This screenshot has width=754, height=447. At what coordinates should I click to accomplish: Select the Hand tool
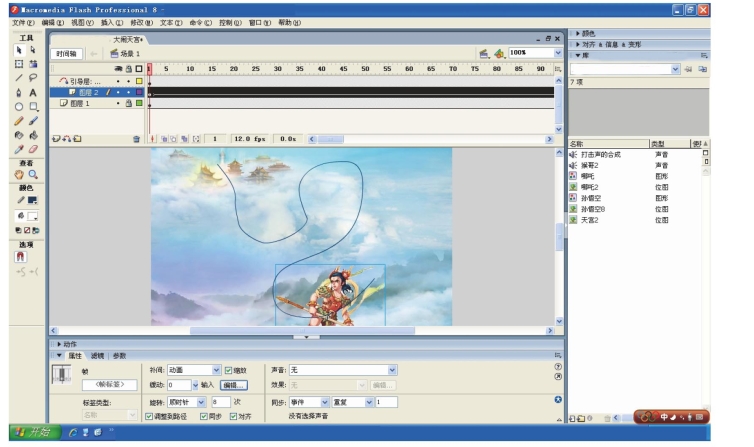tap(19, 174)
